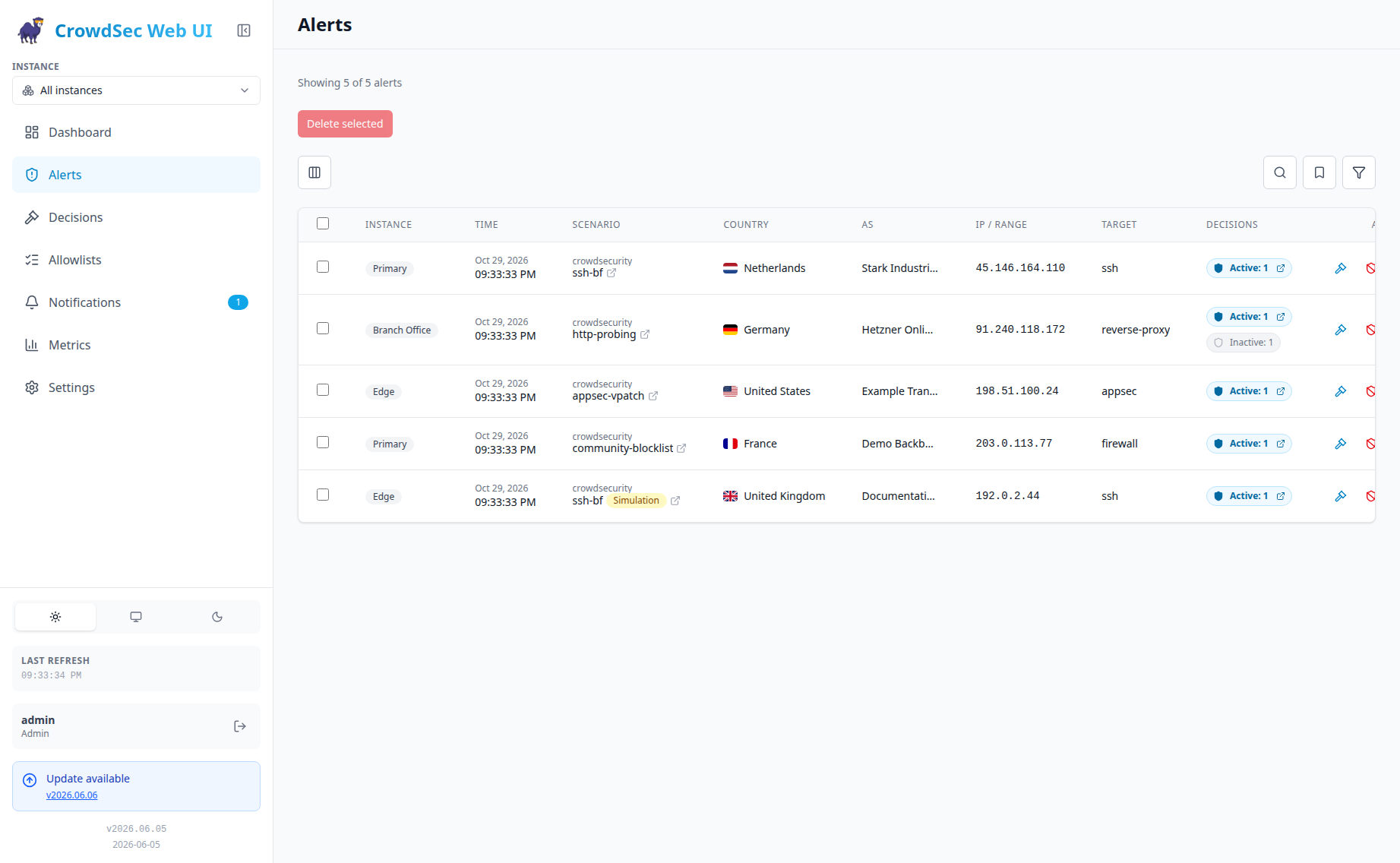Check the Netherlands alert row checkbox
Screen dimensions: 1400x863
pos(323,267)
